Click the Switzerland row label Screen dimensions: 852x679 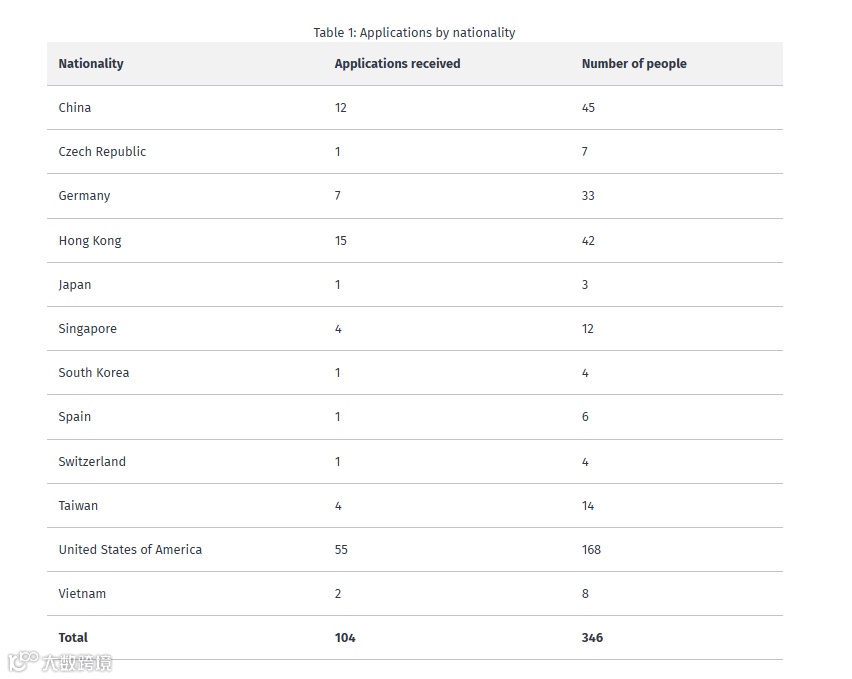[x=92, y=462]
